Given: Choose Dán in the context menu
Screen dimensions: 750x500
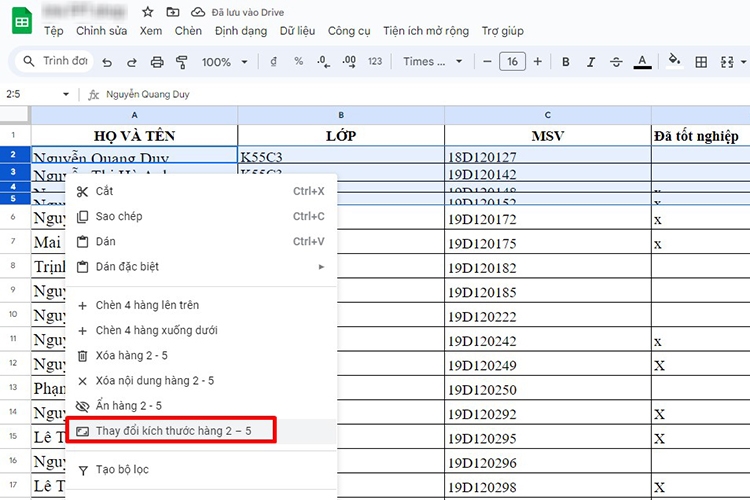Looking at the screenshot, I should point(201,242).
